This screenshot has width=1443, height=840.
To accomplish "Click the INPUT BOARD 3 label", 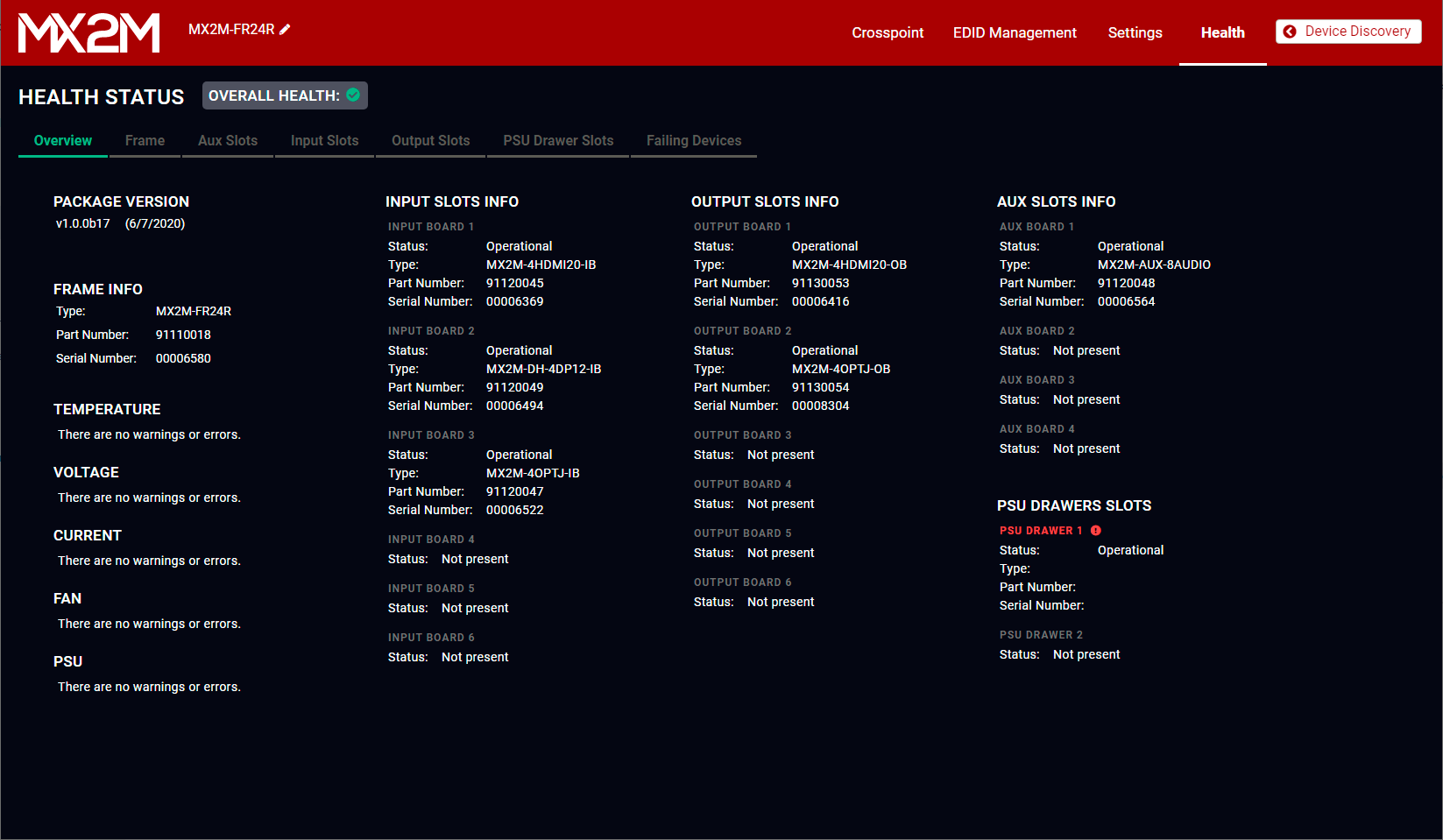I will coord(431,435).
